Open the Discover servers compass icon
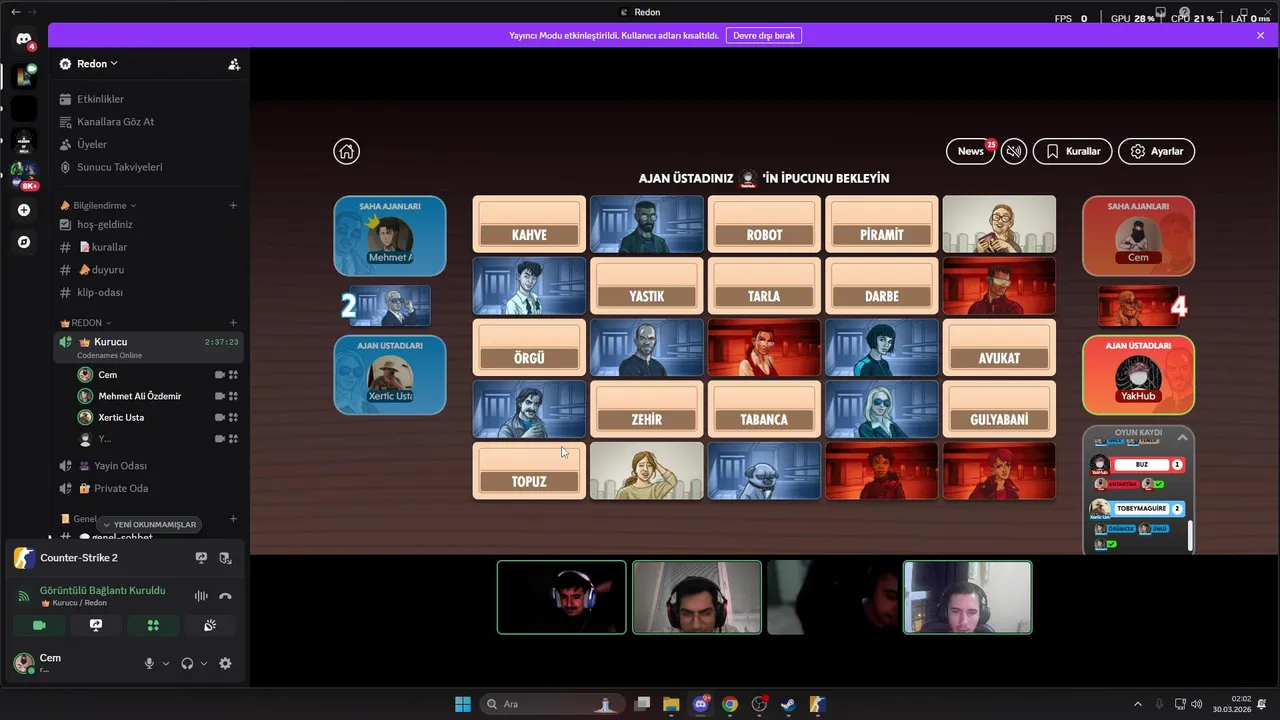Screen dimensions: 1280x720 (x=24, y=242)
